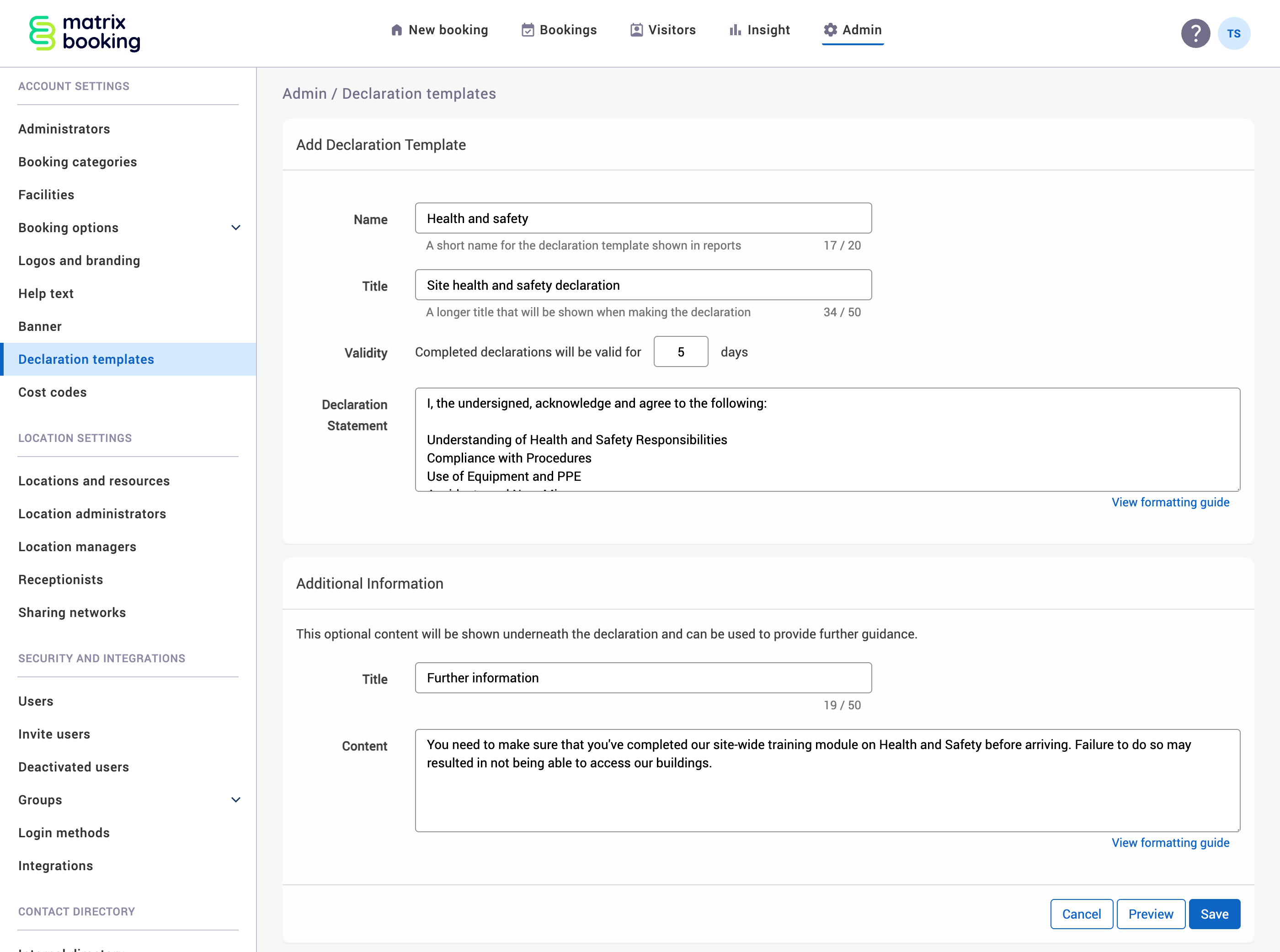Open the View formatting guide link
Image resolution: width=1280 pixels, height=952 pixels.
(x=1170, y=502)
